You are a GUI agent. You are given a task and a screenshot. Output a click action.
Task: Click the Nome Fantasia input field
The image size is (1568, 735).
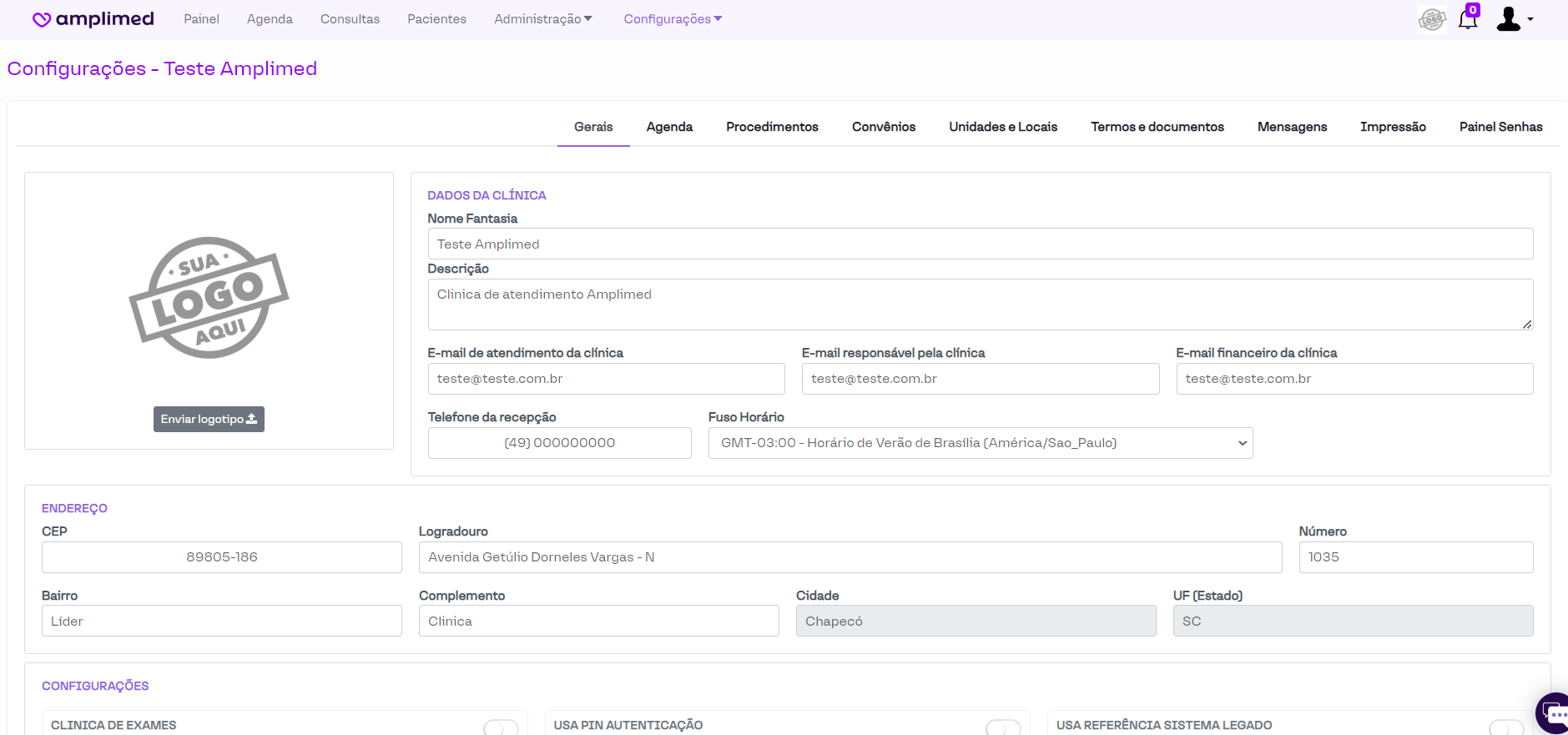[980, 244]
